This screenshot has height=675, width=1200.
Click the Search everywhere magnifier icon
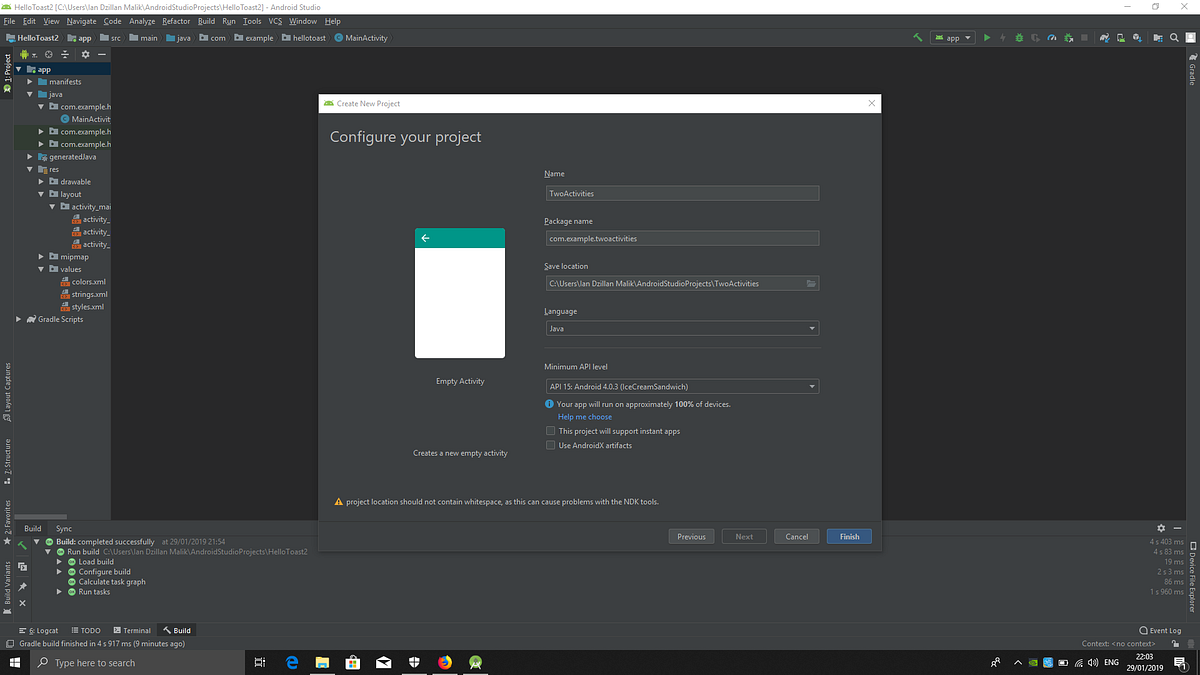click(x=1174, y=37)
